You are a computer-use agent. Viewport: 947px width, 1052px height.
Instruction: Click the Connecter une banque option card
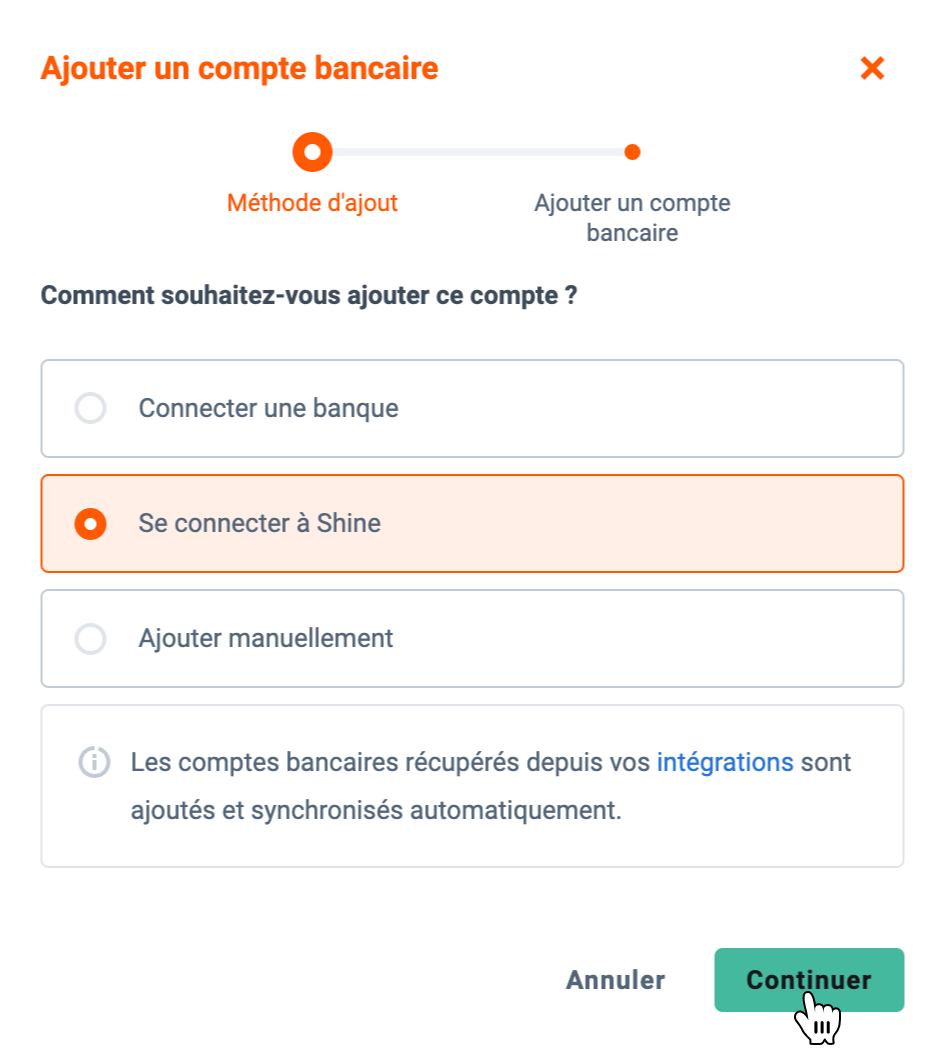472,409
